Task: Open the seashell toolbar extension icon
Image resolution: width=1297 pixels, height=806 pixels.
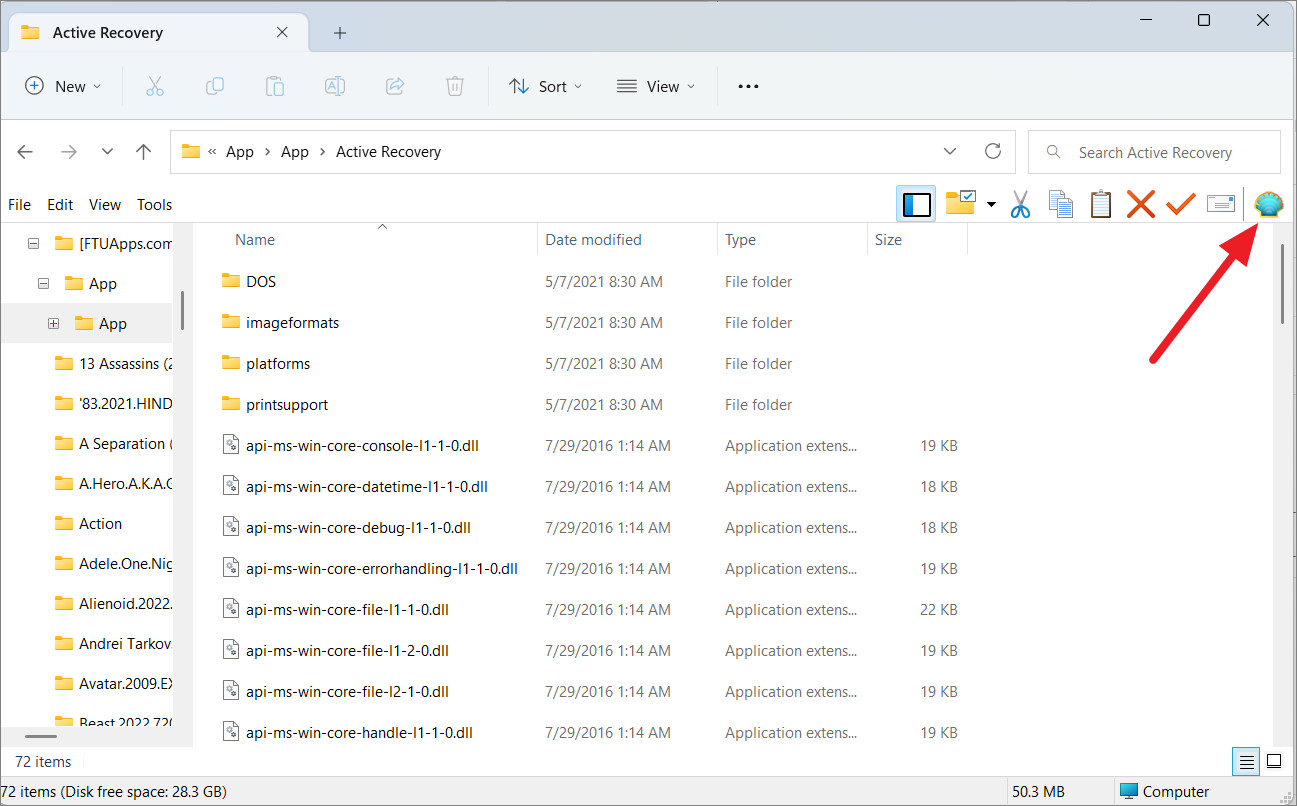Action: coord(1268,204)
